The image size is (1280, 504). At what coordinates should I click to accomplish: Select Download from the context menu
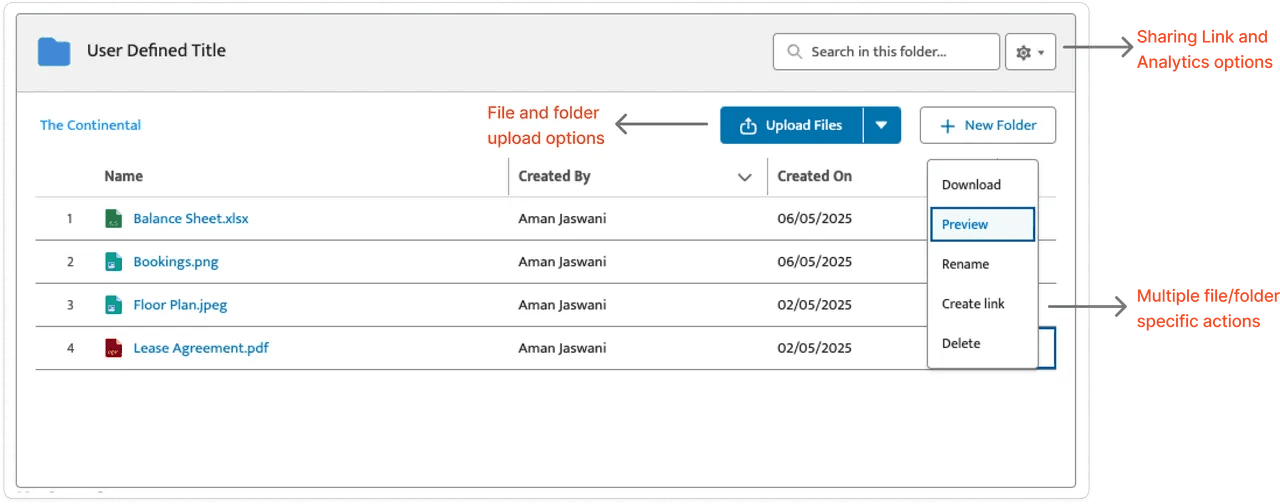pos(971,185)
